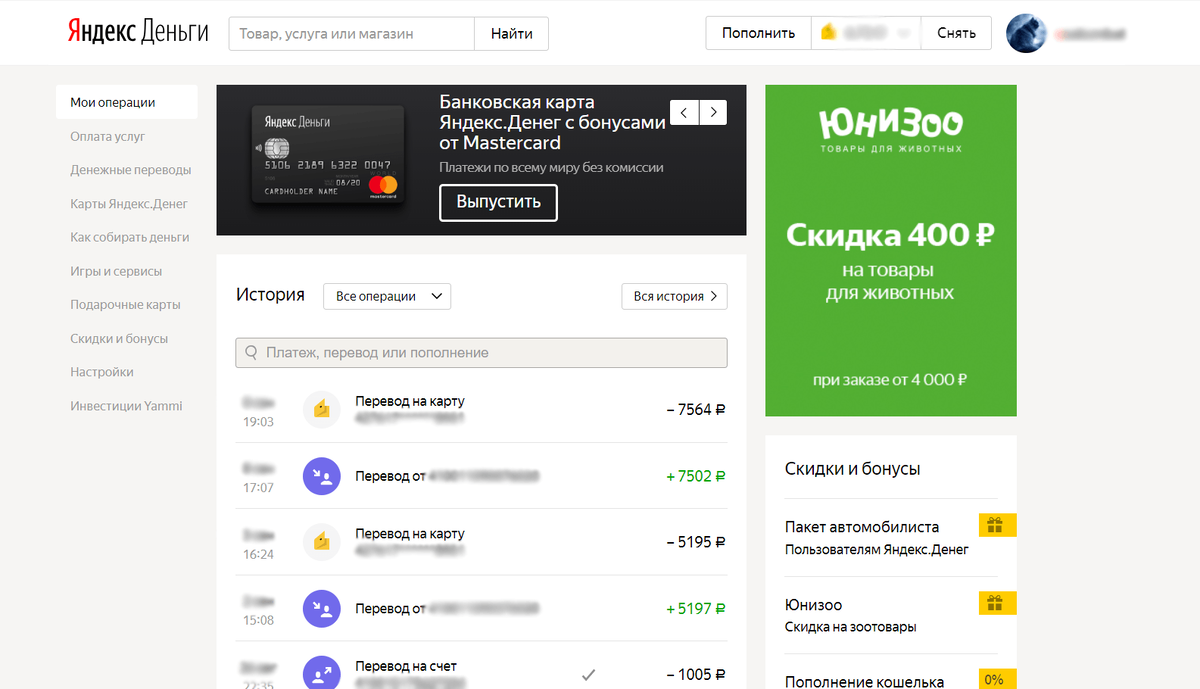Go to previous banner slide arrow

[684, 112]
